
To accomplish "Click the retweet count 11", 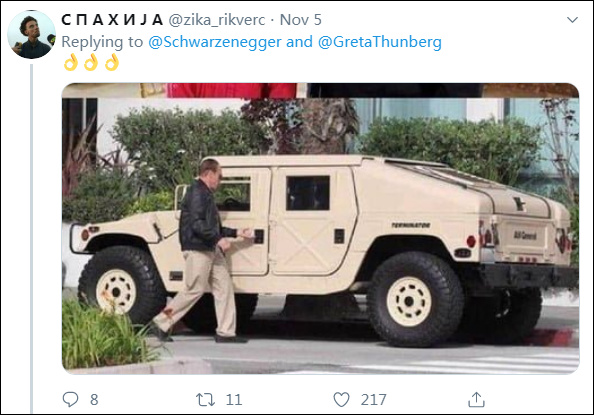I will point(234,400).
